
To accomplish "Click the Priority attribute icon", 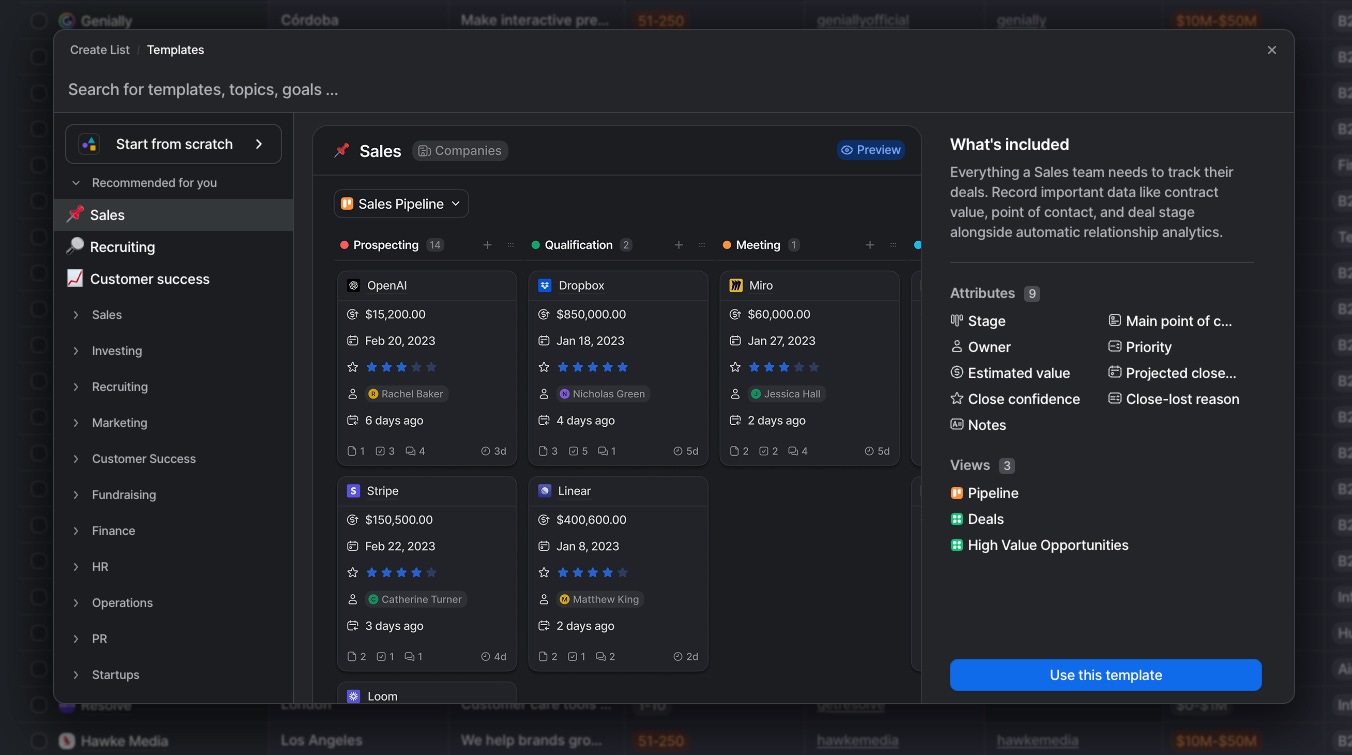I will [1115, 347].
